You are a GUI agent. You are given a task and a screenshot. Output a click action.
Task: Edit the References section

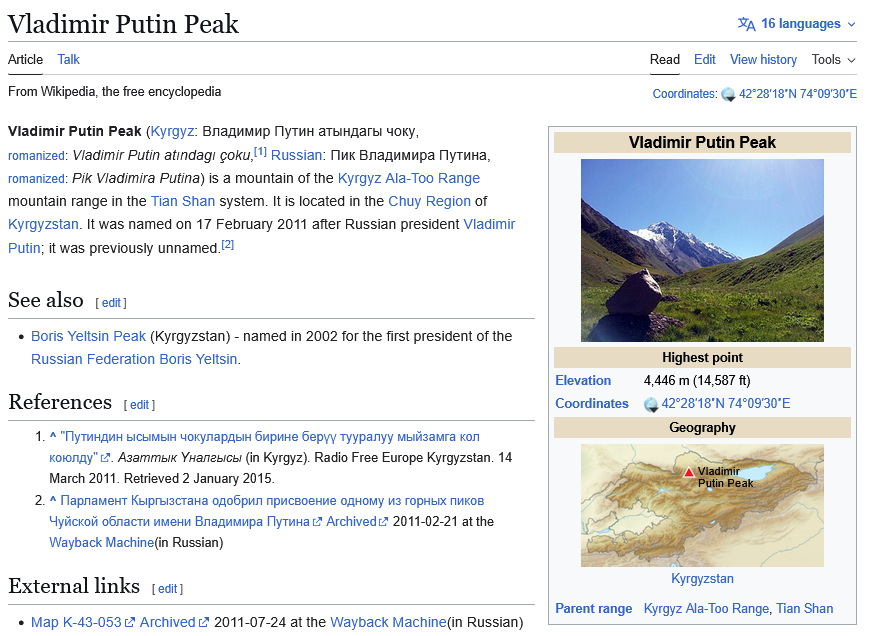point(140,405)
